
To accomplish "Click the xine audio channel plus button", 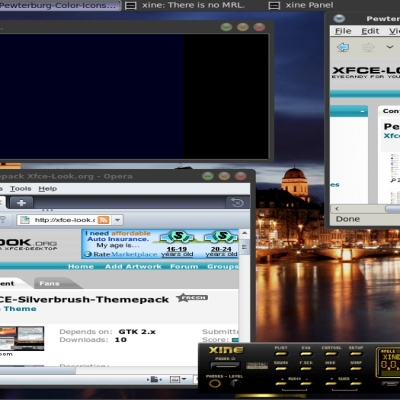I will [x=281, y=384].
